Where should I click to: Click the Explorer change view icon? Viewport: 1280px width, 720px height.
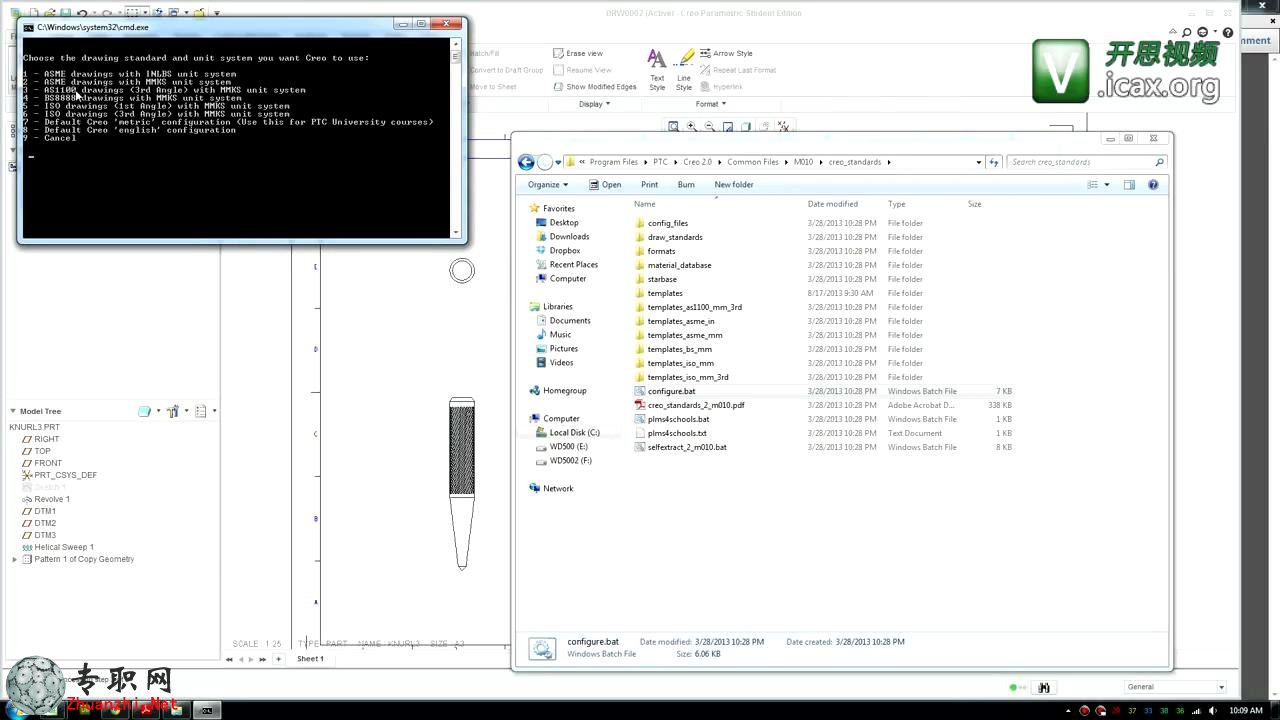[x=1093, y=185]
